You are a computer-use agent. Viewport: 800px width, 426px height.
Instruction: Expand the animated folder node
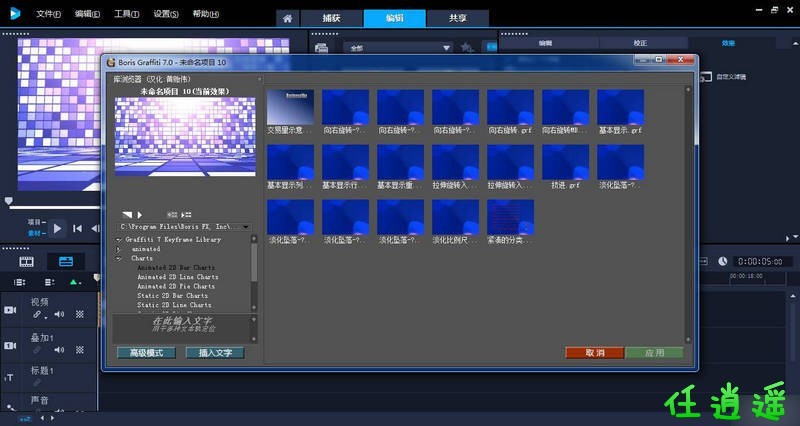[x=119, y=249]
